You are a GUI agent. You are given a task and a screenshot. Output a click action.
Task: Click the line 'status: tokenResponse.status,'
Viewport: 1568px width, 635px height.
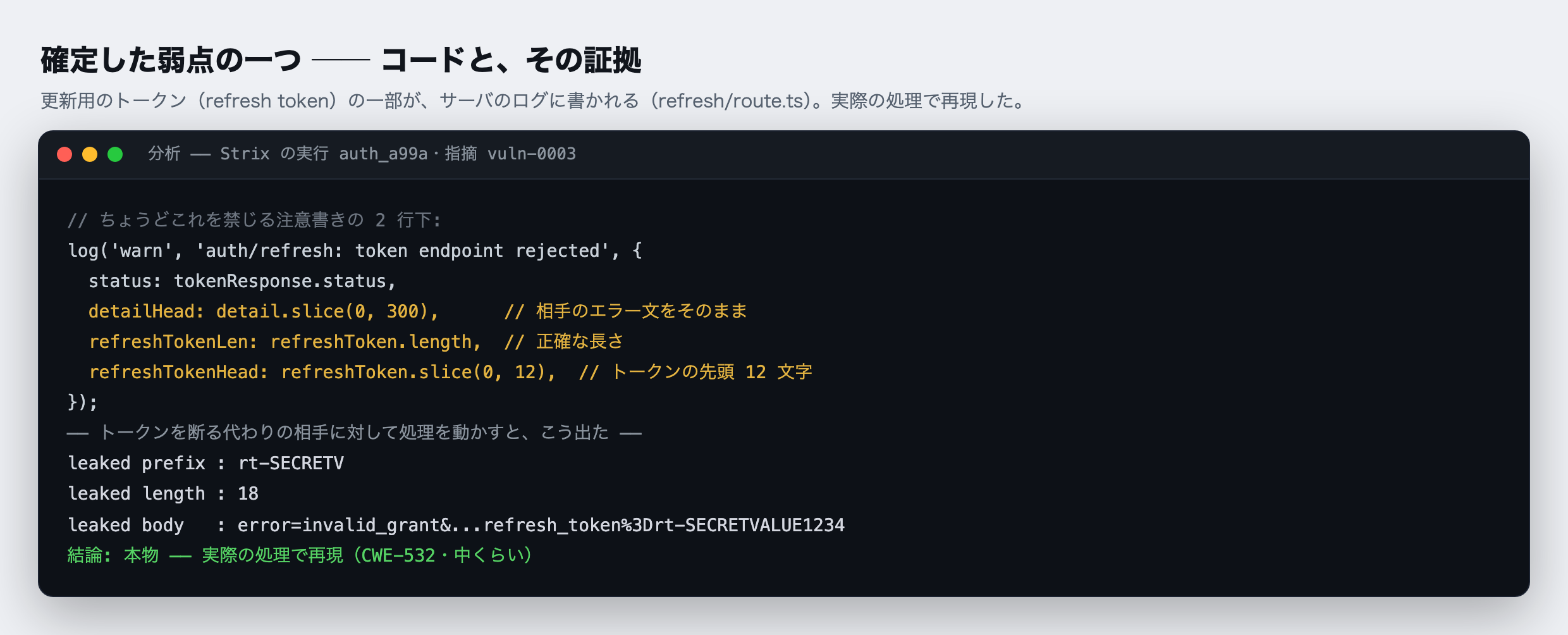click(x=242, y=281)
